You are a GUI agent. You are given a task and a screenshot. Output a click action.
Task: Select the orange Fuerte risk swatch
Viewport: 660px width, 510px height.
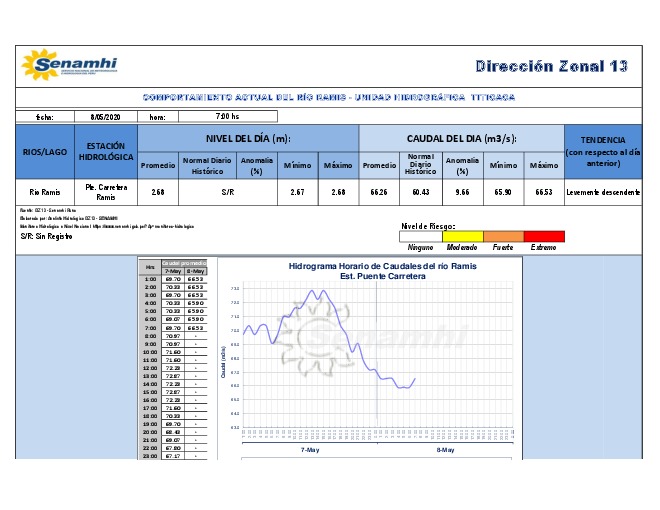click(504, 236)
